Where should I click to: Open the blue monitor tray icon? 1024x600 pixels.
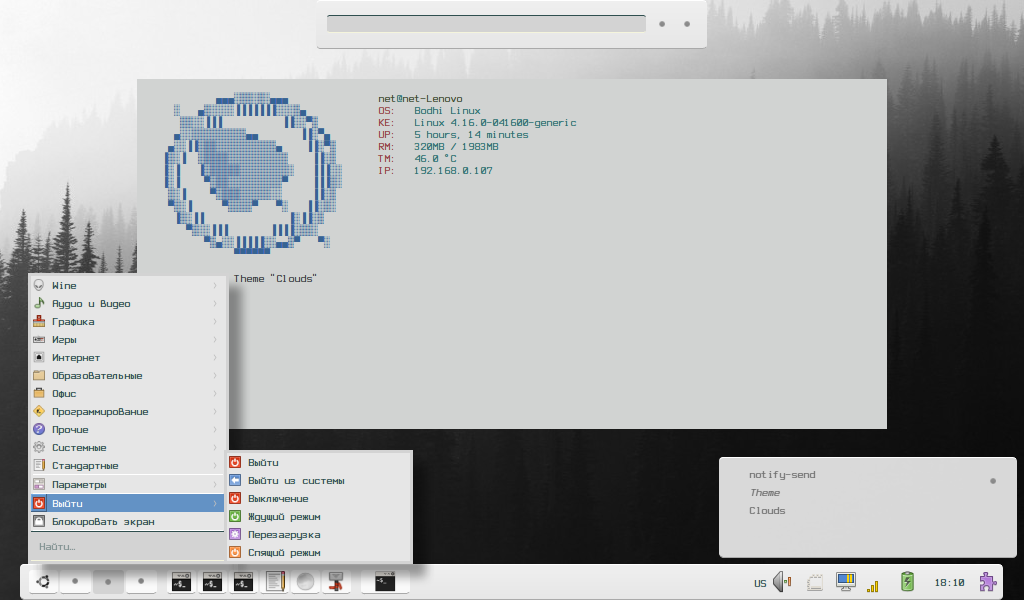click(846, 581)
